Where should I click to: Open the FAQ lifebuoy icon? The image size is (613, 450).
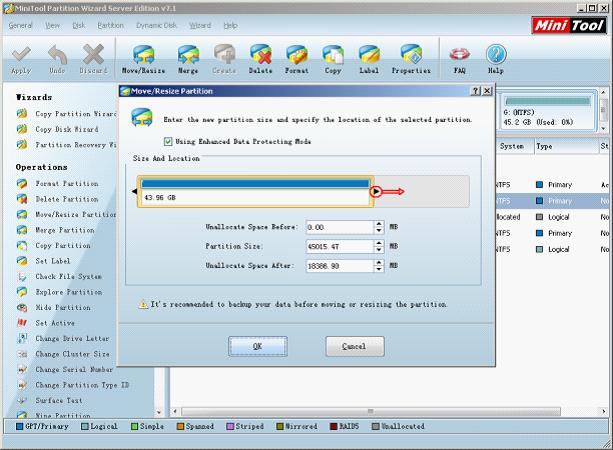click(x=459, y=60)
